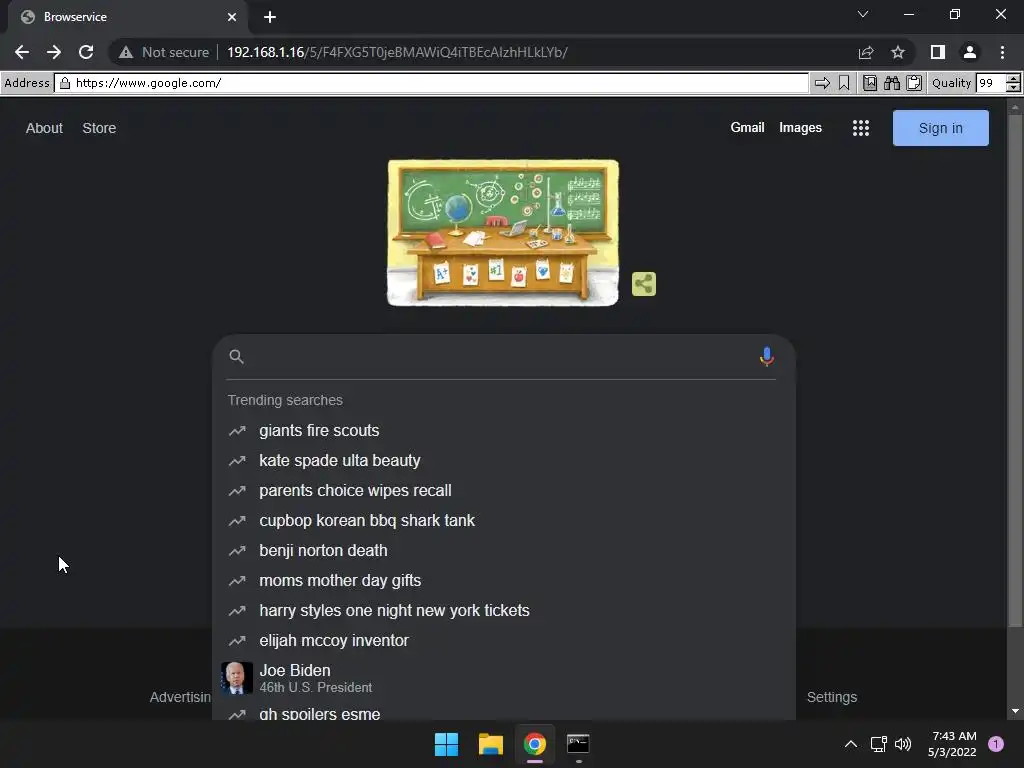The width and height of the screenshot is (1024, 768).
Task: Select the Joe Biden suggestion
Action: 504,678
